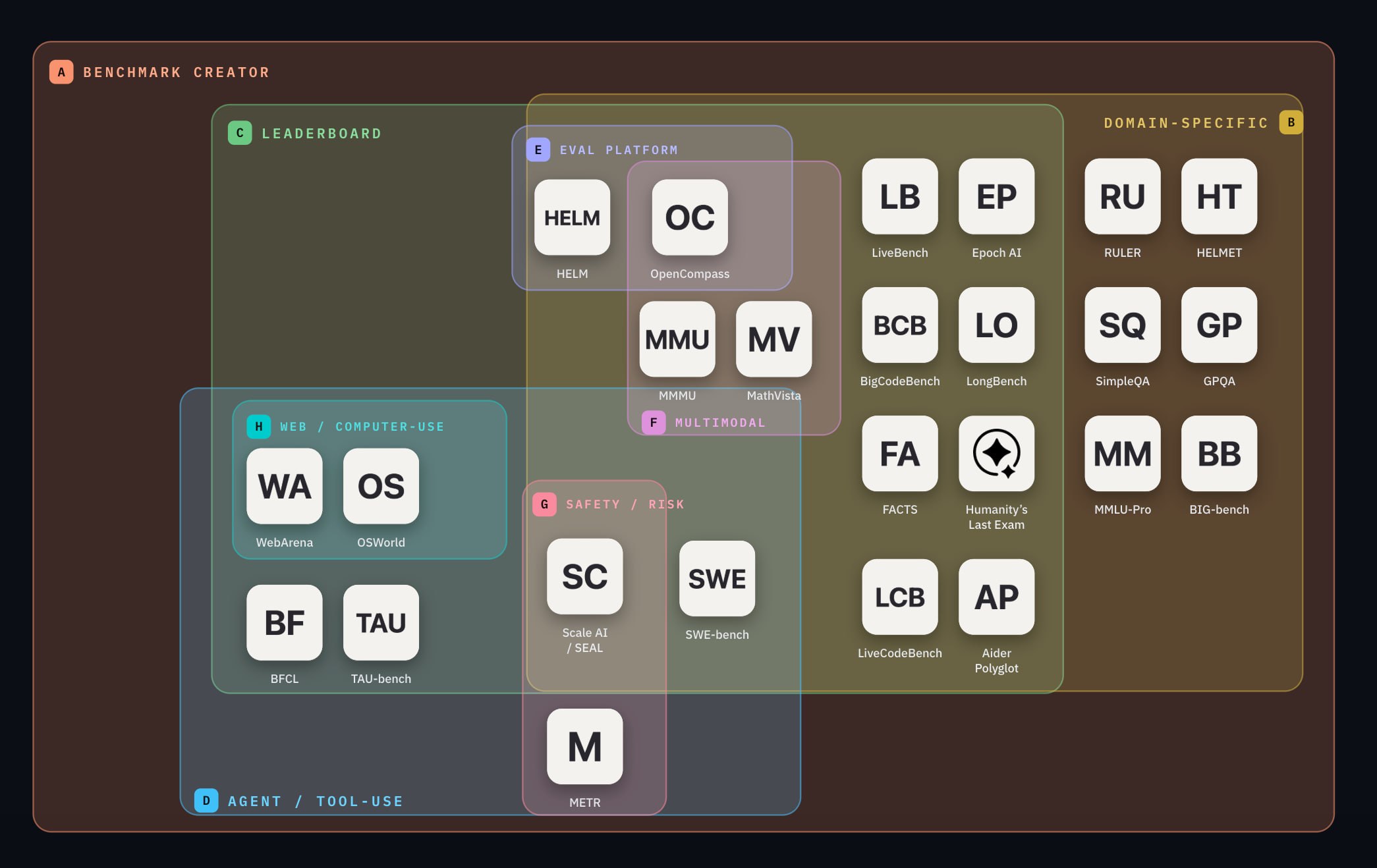This screenshot has width=1377, height=868.
Task: Select the EVAL PLATFORM label
Action: [x=619, y=150]
